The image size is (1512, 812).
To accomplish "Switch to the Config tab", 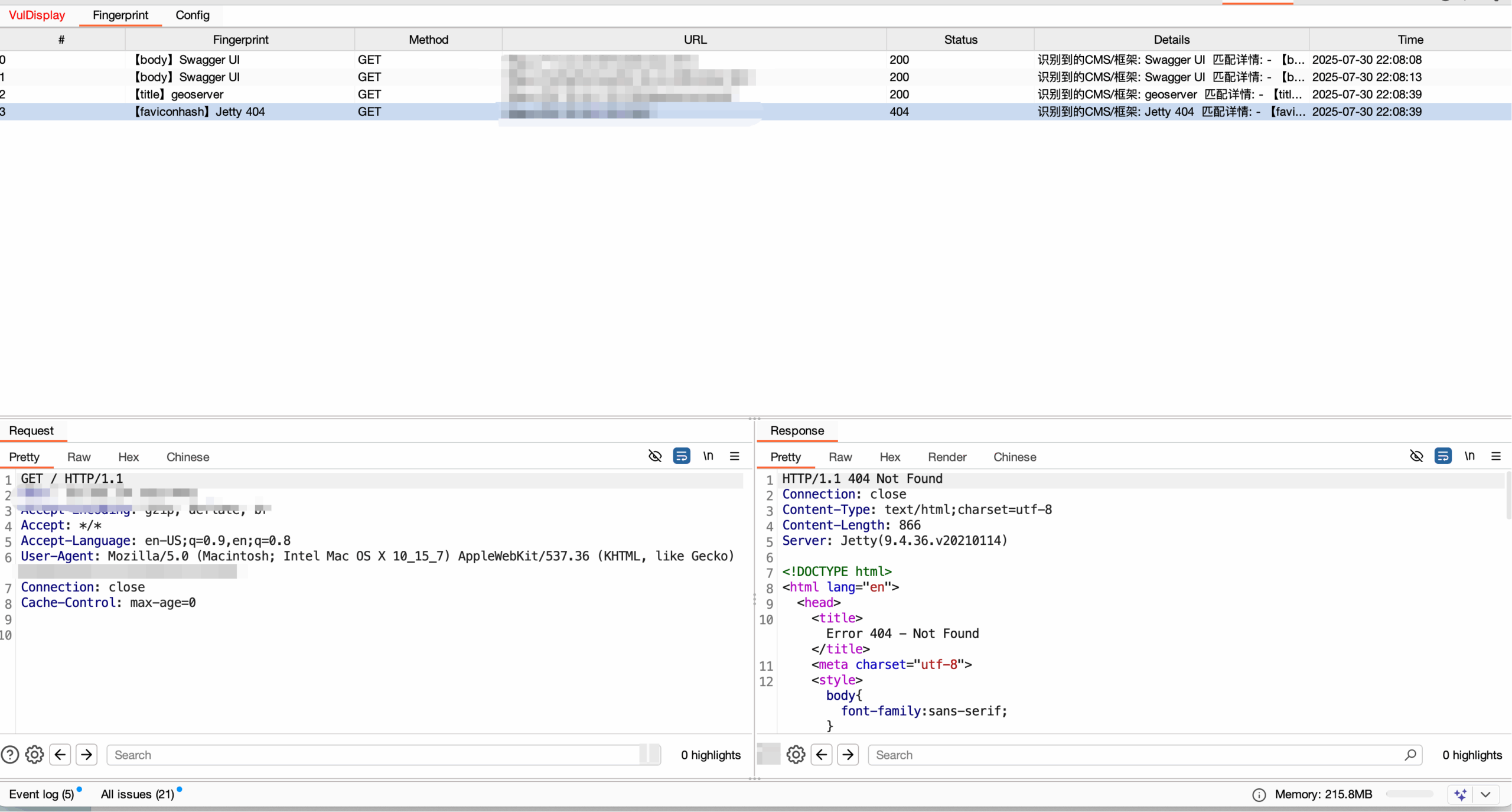I will (192, 15).
